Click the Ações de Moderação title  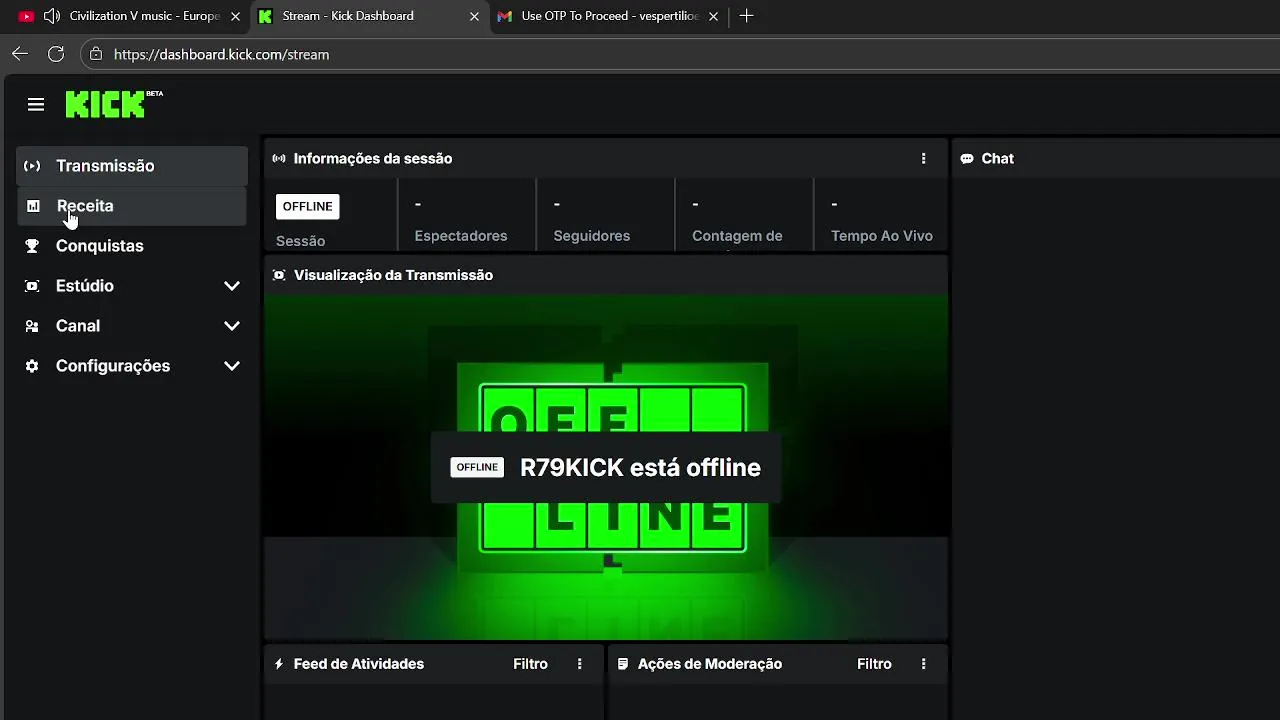tap(710, 664)
